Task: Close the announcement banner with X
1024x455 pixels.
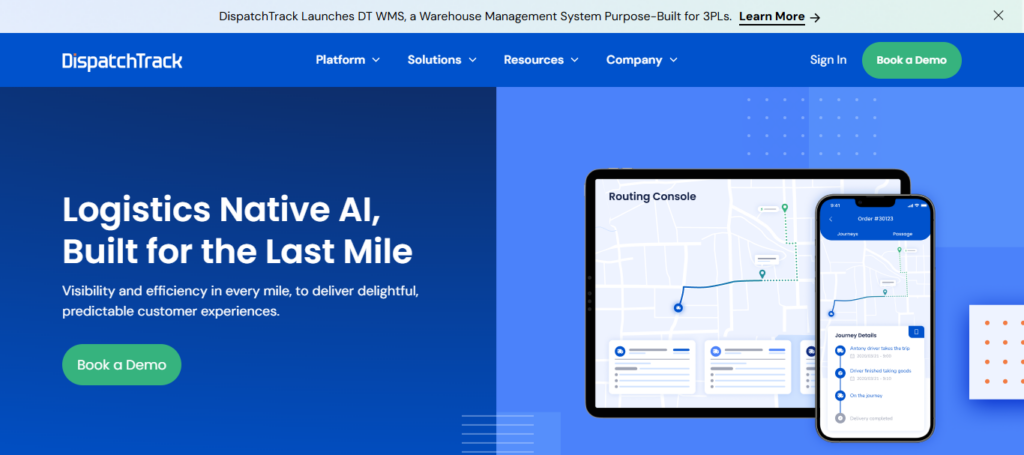Action: (998, 15)
